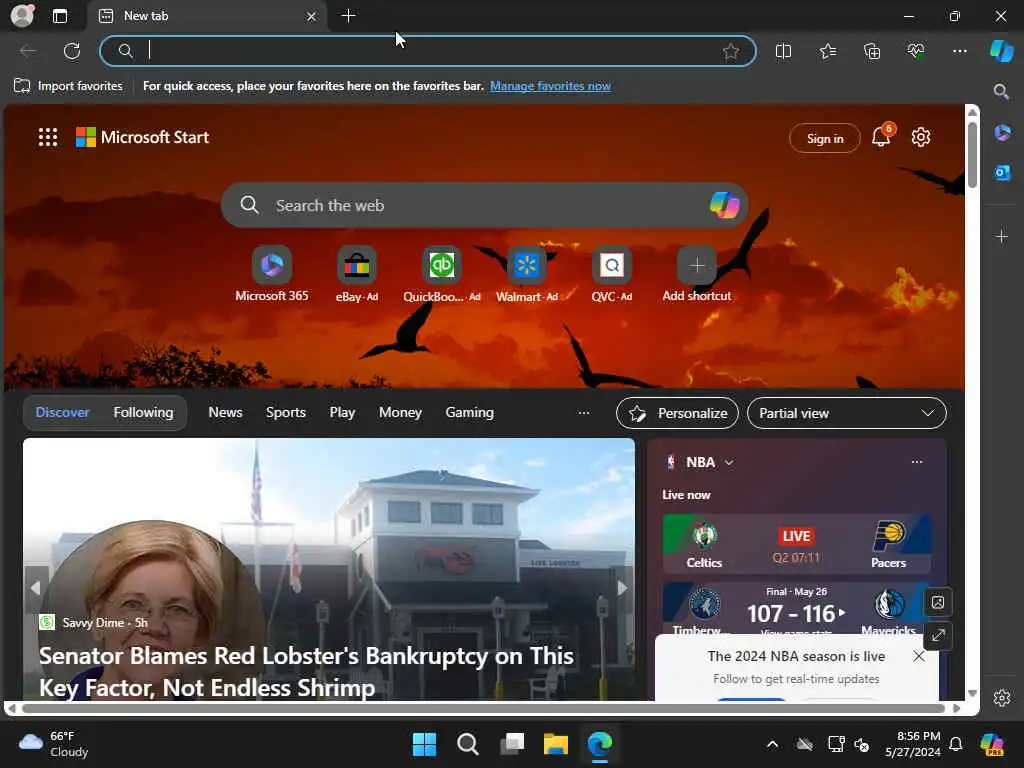Open the Gaming feed tab
Image resolution: width=1024 pixels, height=768 pixels.
click(x=470, y=413)
